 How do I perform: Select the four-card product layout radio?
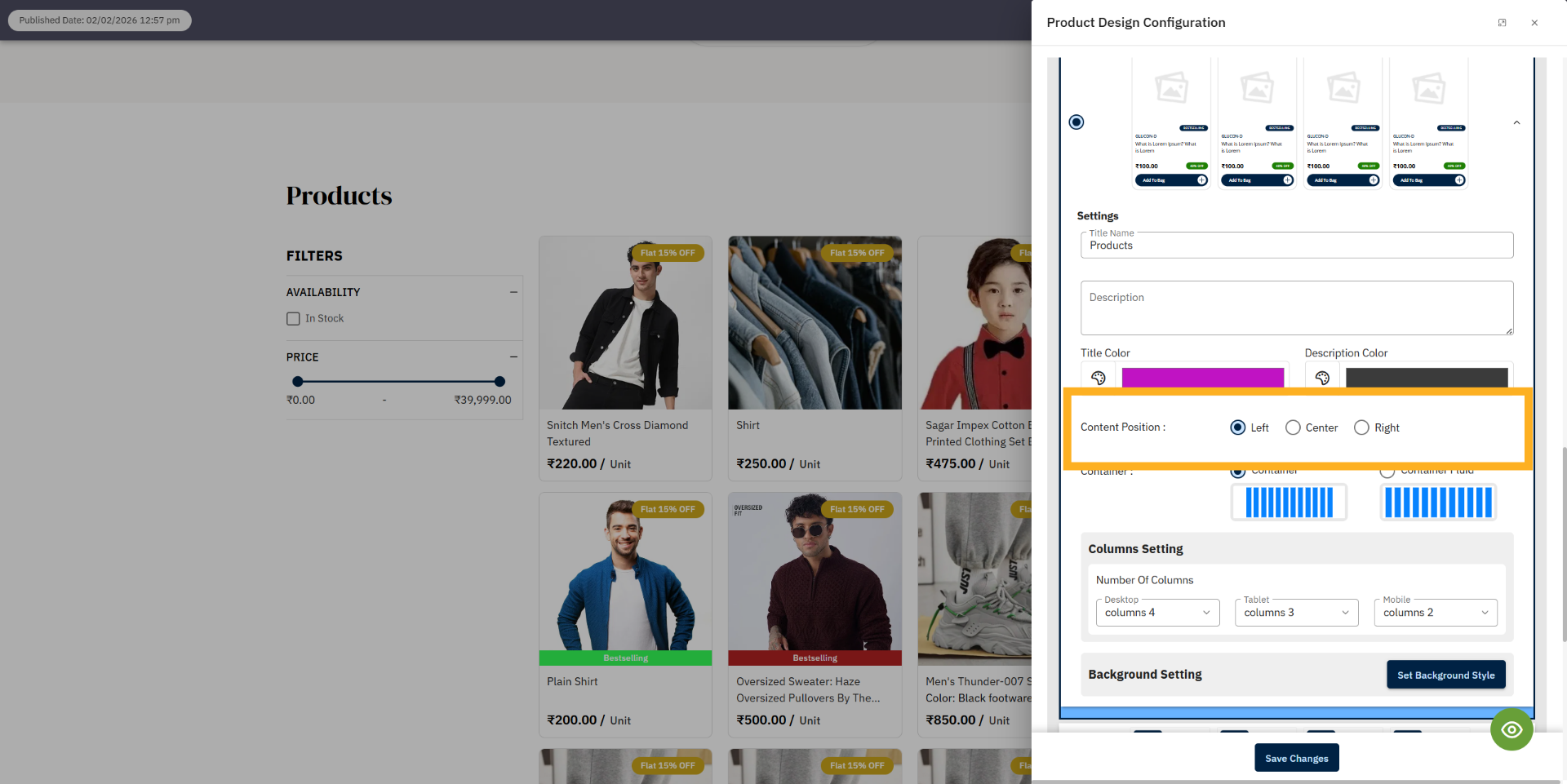click(1076, 122)
